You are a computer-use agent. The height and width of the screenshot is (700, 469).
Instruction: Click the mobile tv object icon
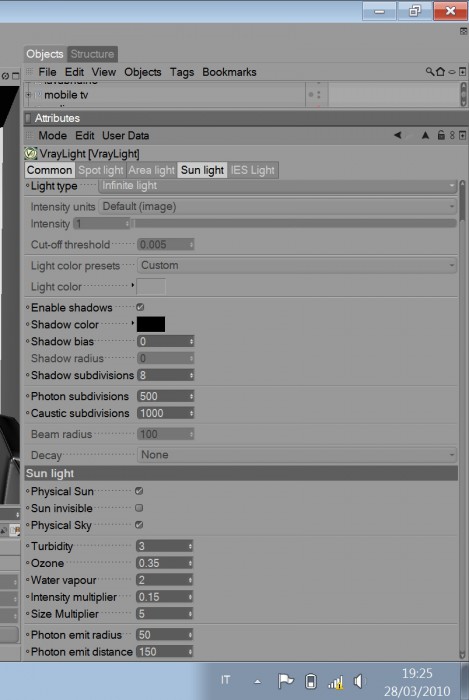[38, 95]
